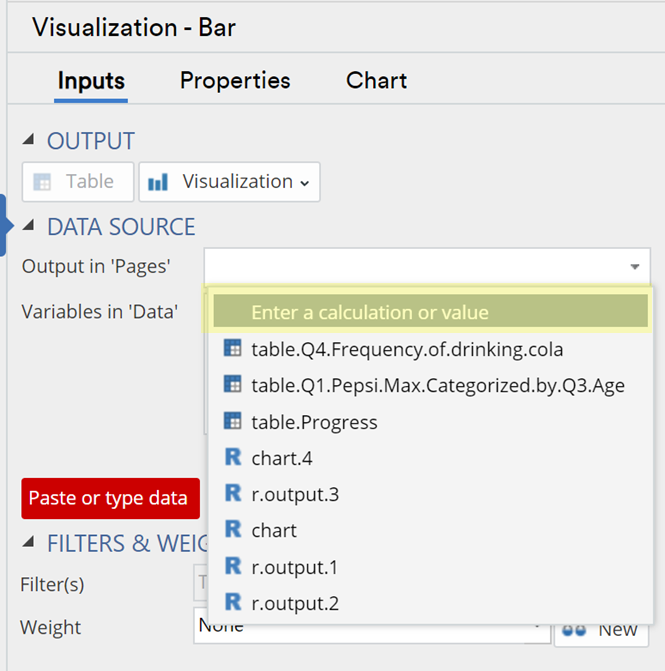
Task: Open the Output in 'Pages' dropdown arrow
Action: coord(635,267)
